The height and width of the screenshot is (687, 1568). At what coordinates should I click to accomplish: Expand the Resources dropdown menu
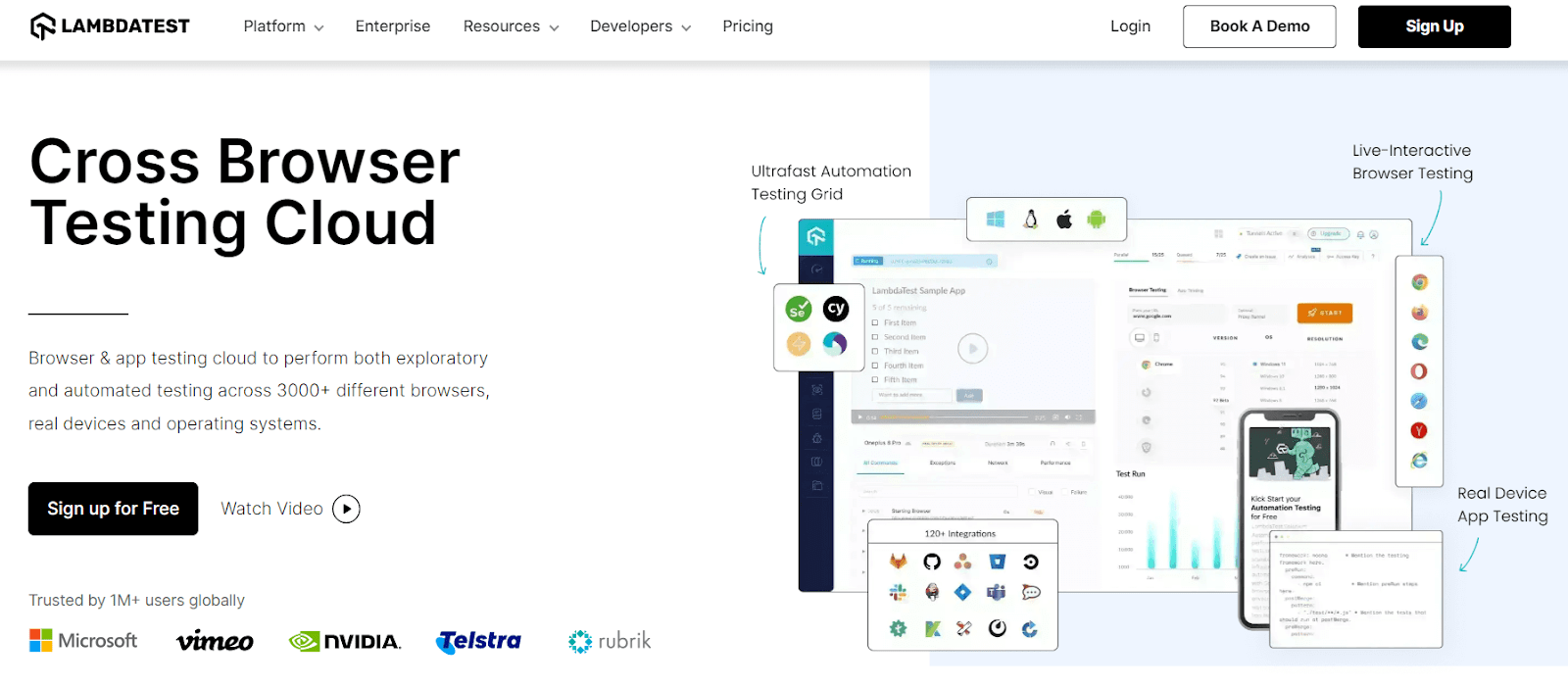pyautogui.click(x=511, y=26)
